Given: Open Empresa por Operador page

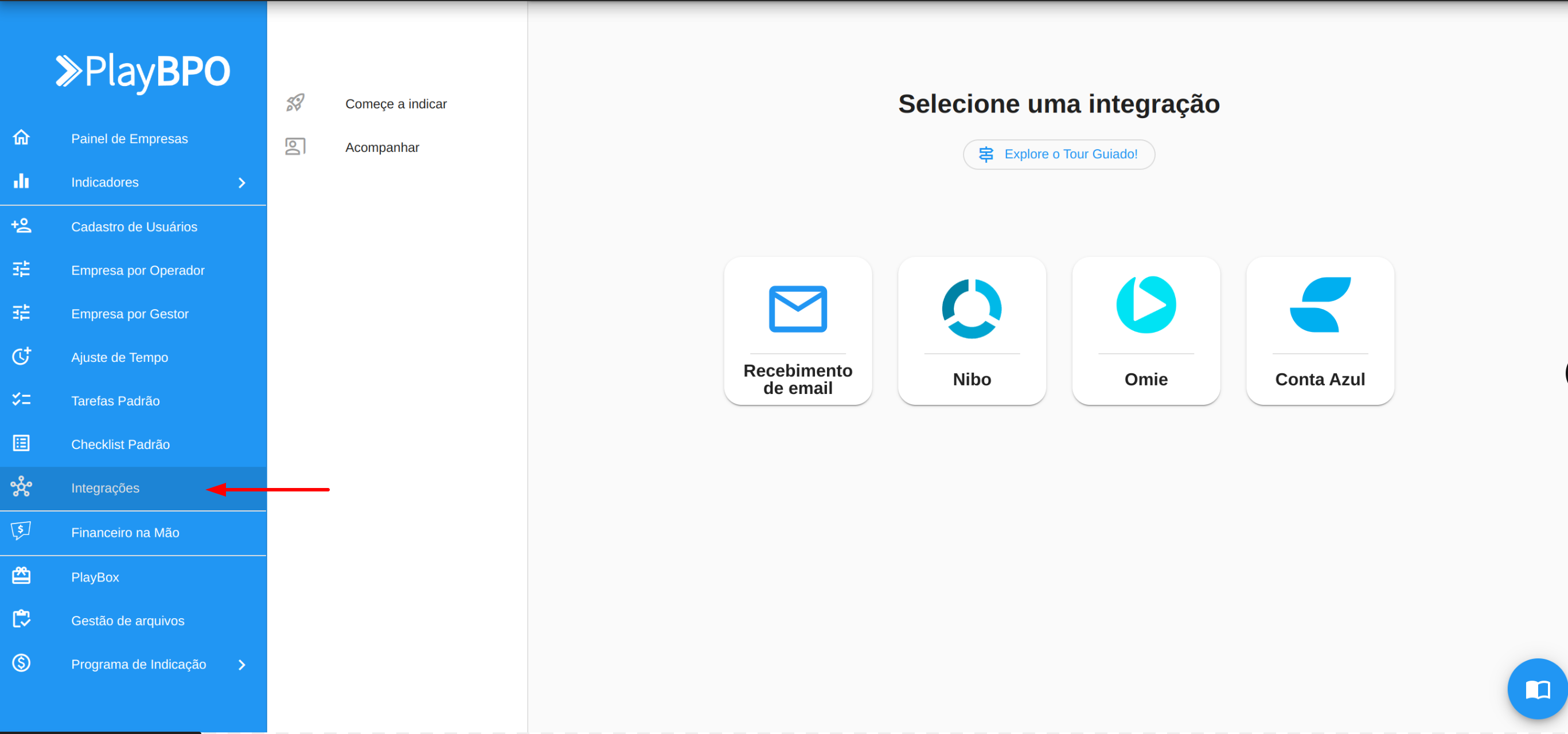Looking at the screenshot, I should click(133, 270).
